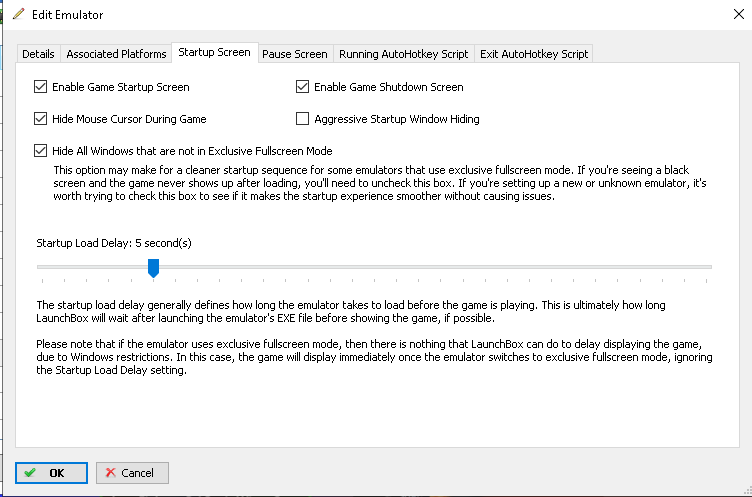Click the 'Startup Load Delay: 5 second(s)' label
752x497 pixels.
[x=114, y=243]
